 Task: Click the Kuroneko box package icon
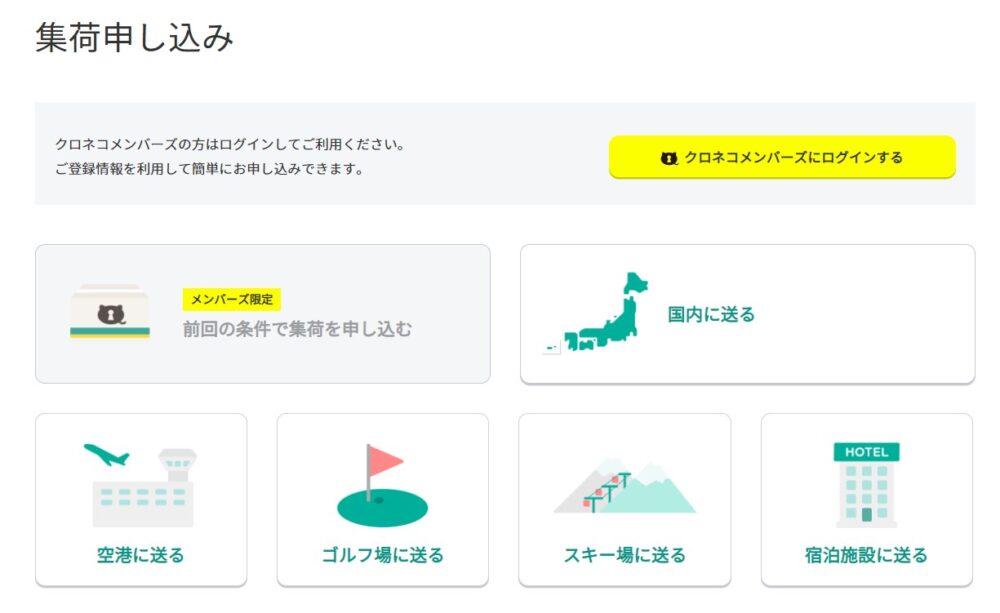pyautogui.click(x=110, y=312)
